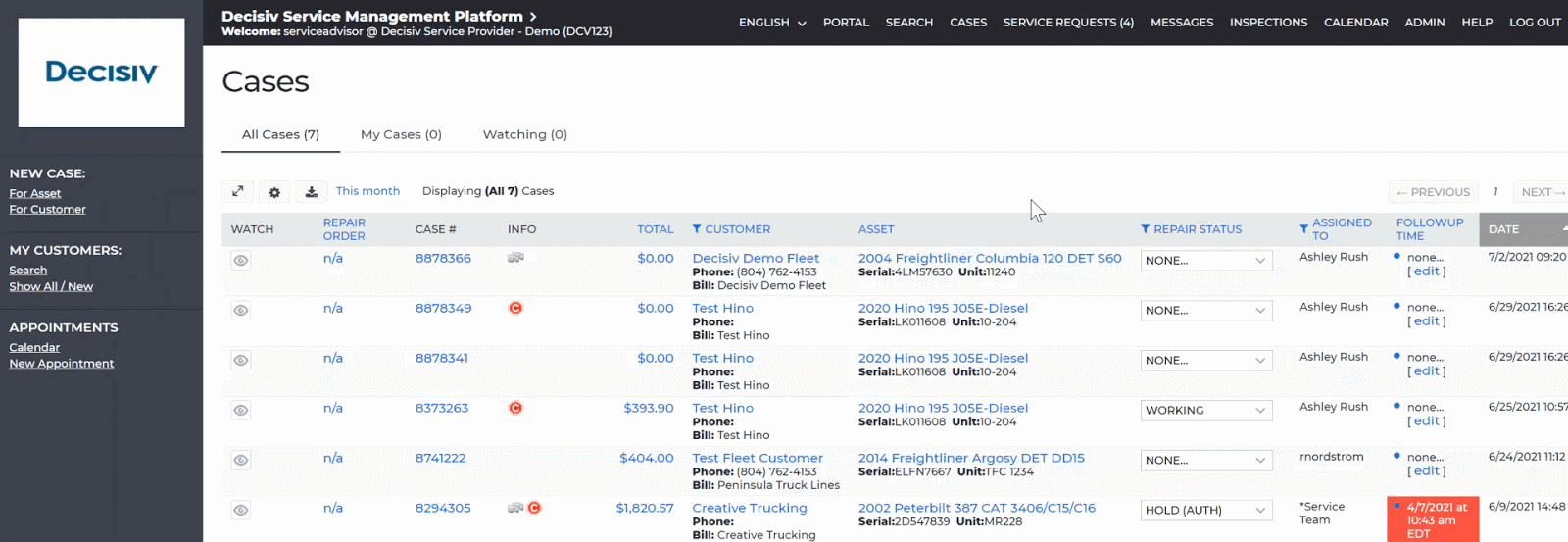Open the WORKING repair status dropdown
1568x542 pixels.
click(x=1206, y=411)
